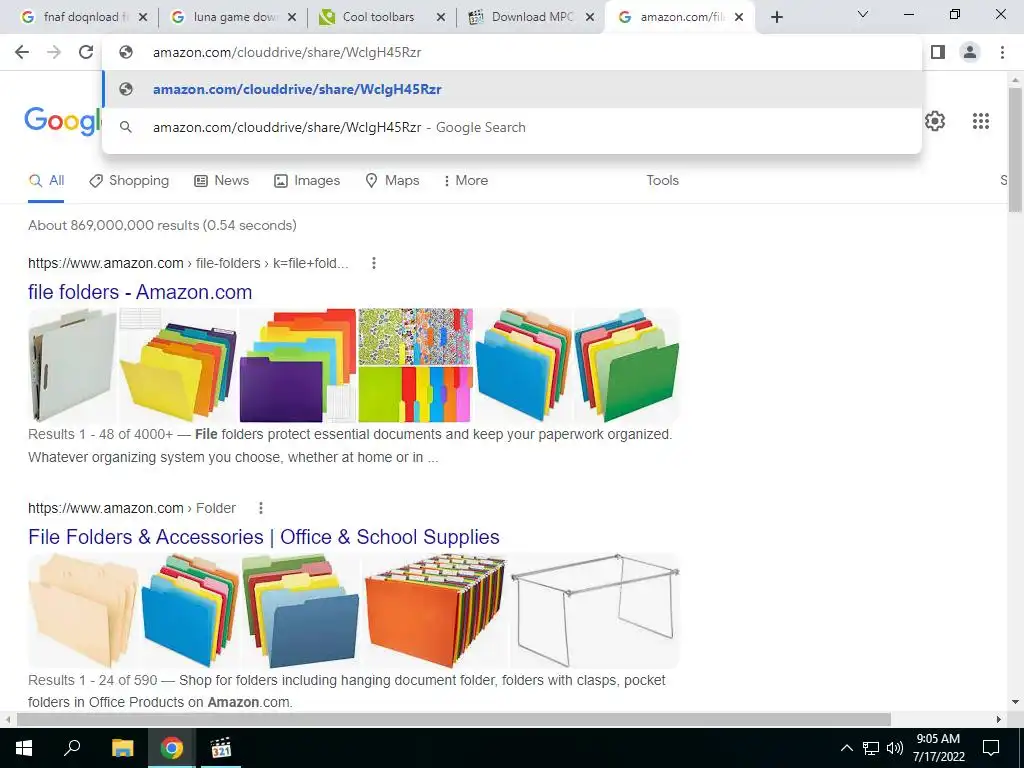
Task: Open the notification center icon
Action: (x=991, y=748)
